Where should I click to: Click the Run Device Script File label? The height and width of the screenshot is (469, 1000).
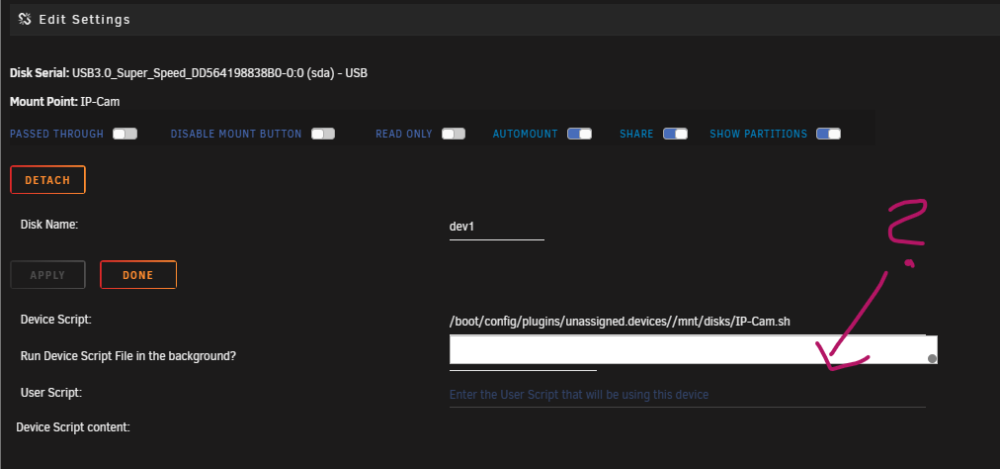coord(128,356)
